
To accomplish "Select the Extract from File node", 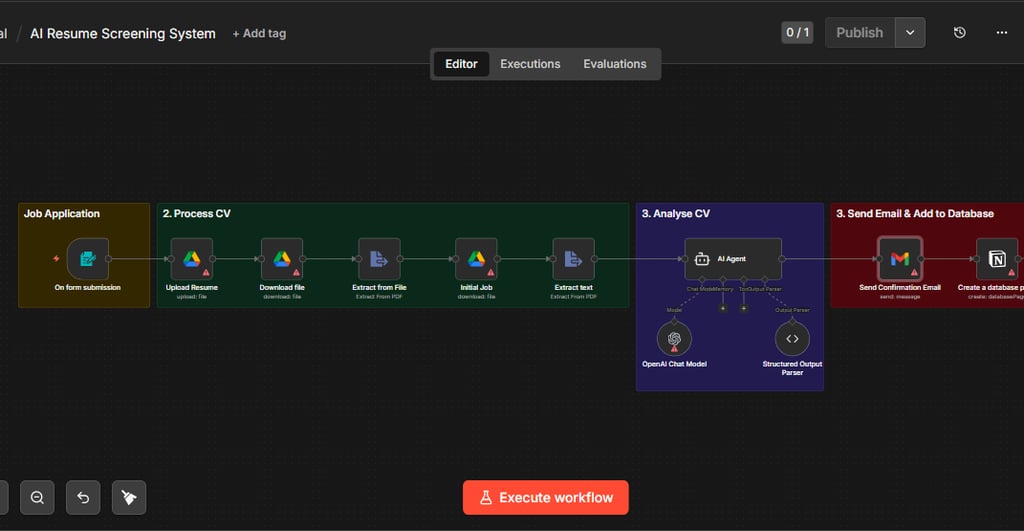I will [379, 259].
